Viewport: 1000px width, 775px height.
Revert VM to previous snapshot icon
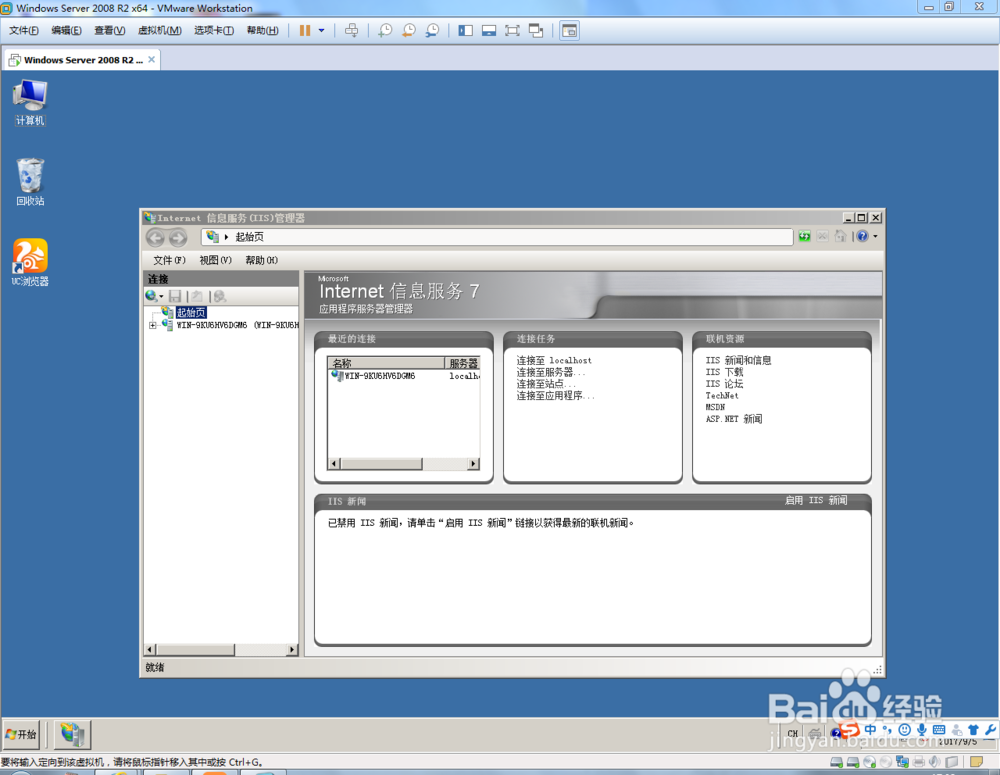click(x=409, y=30)
